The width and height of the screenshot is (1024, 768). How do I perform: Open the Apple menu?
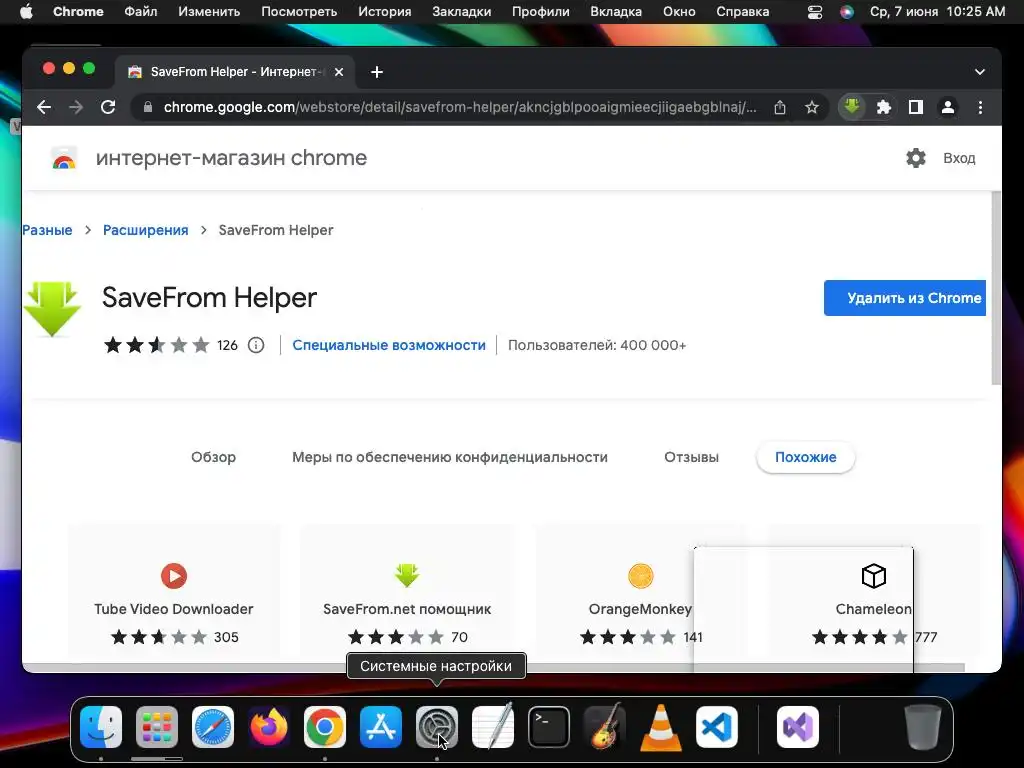pos(25,12)
